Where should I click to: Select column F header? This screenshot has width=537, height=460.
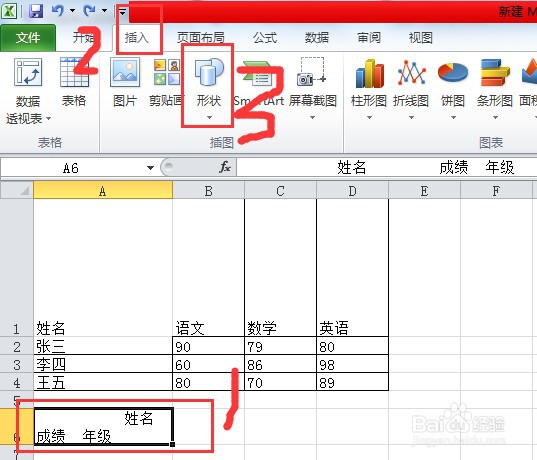(496, 190)
